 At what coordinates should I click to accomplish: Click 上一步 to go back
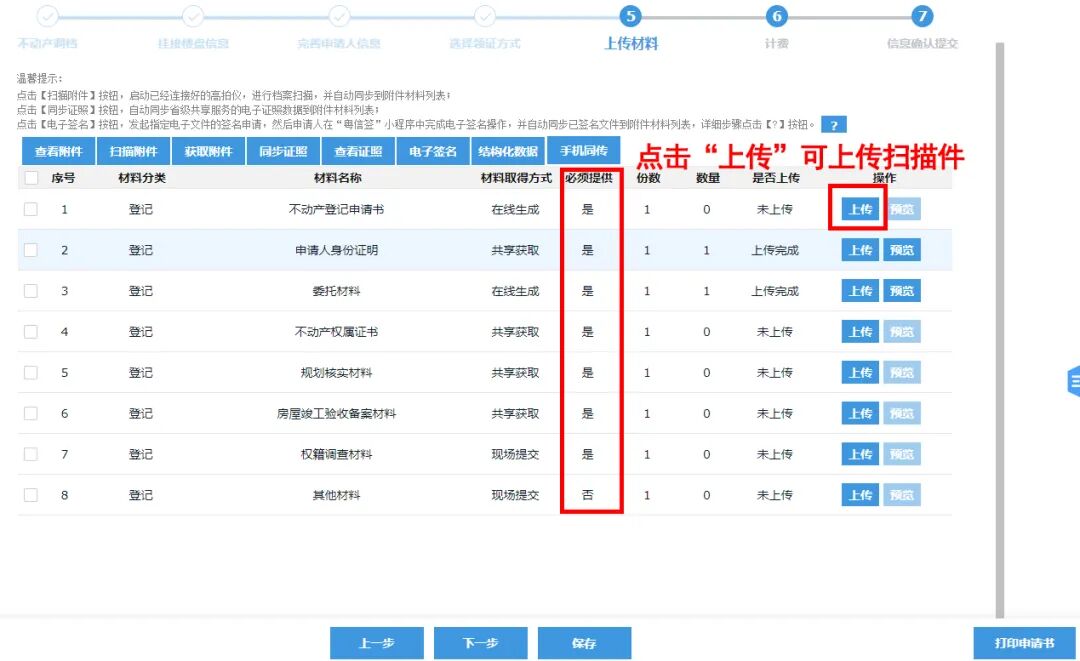pos(377,643)
